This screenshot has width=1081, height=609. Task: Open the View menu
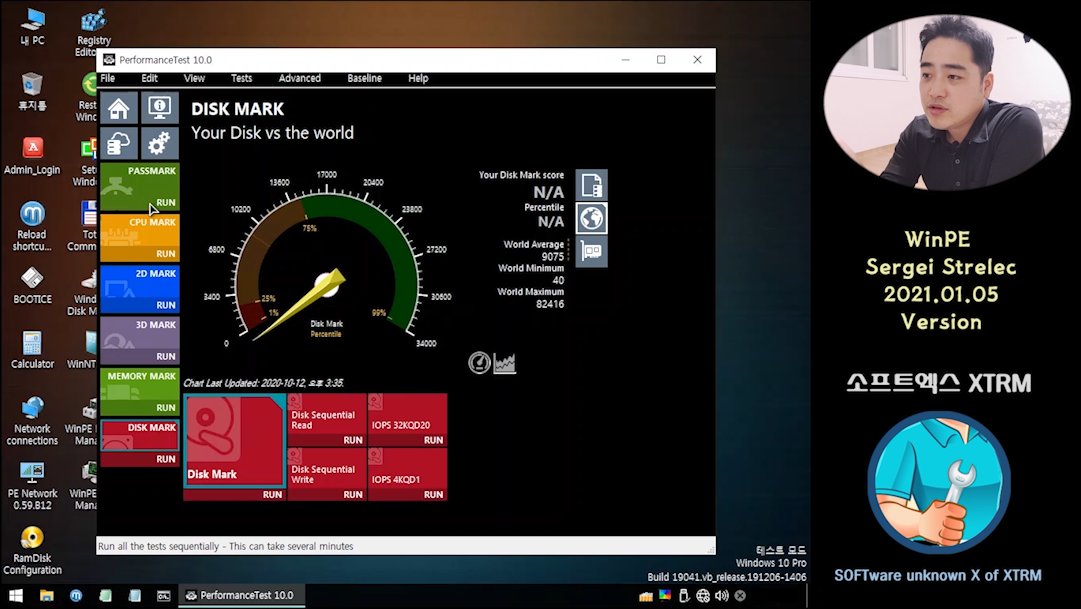point(194,78)
